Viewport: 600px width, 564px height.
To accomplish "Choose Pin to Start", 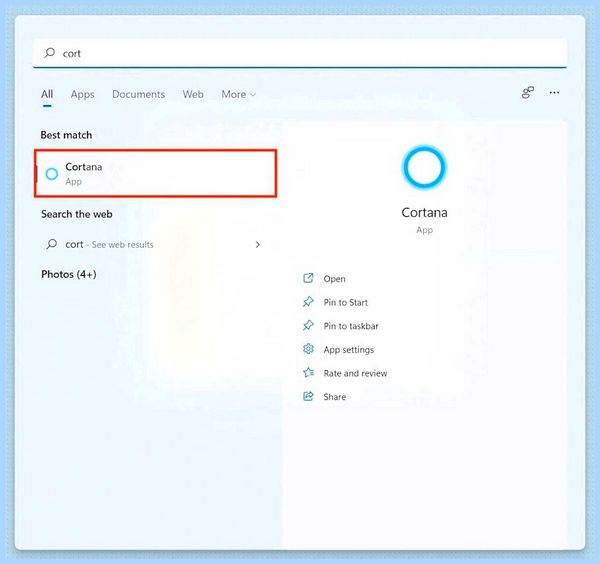I will (x=346, y=303).
